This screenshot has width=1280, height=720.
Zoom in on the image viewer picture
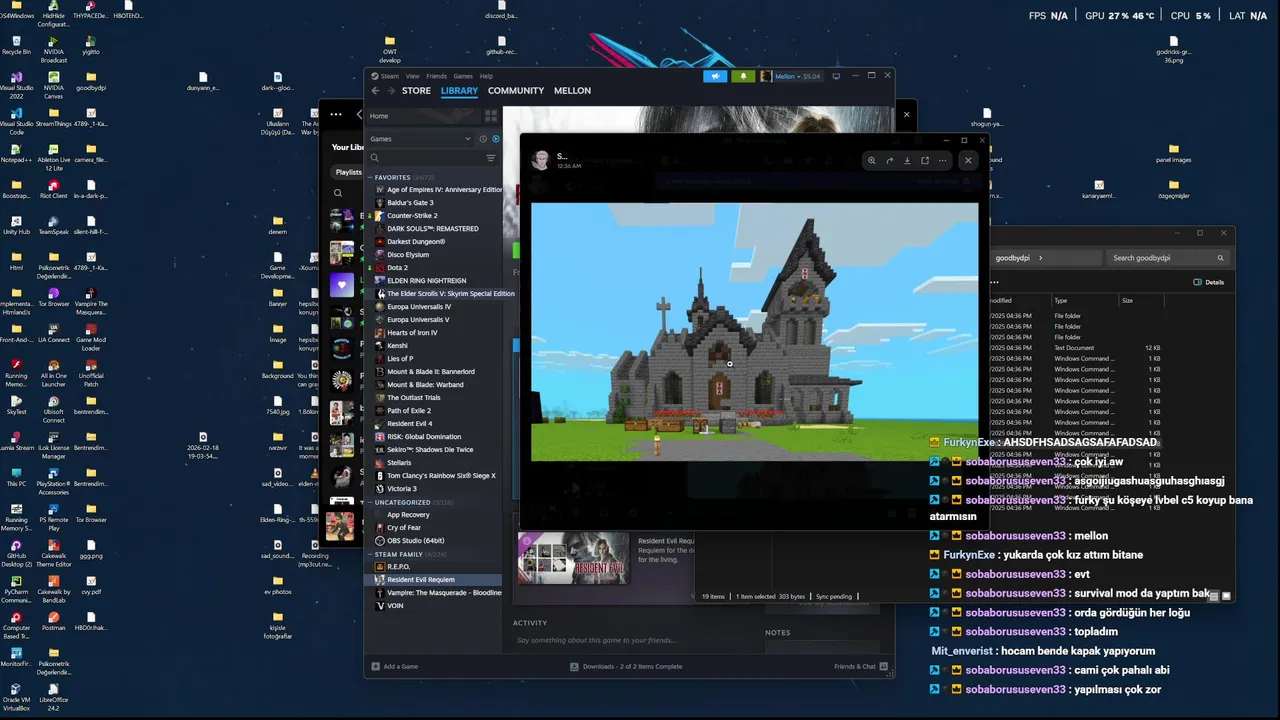click(872, 160)
